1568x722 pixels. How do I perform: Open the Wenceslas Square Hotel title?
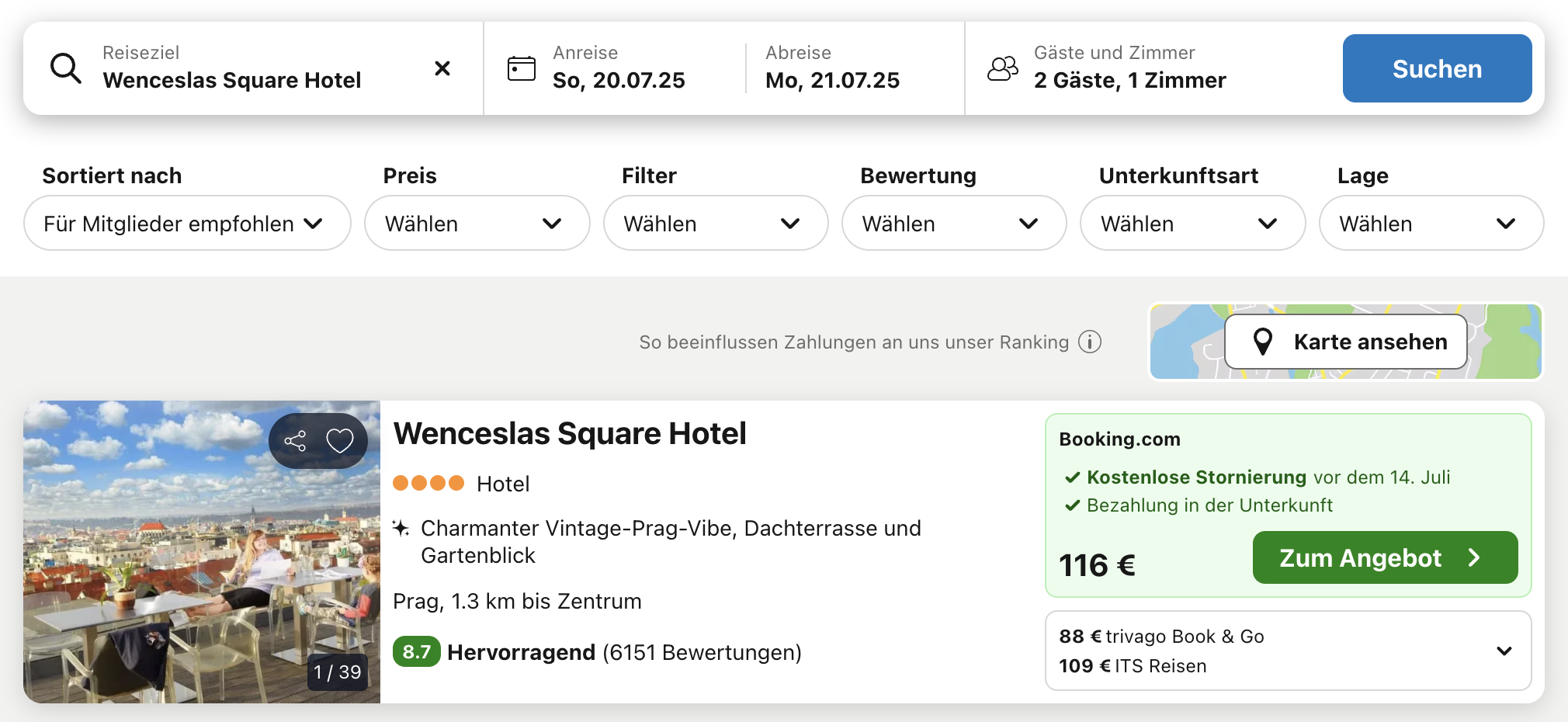click(570, 434)
